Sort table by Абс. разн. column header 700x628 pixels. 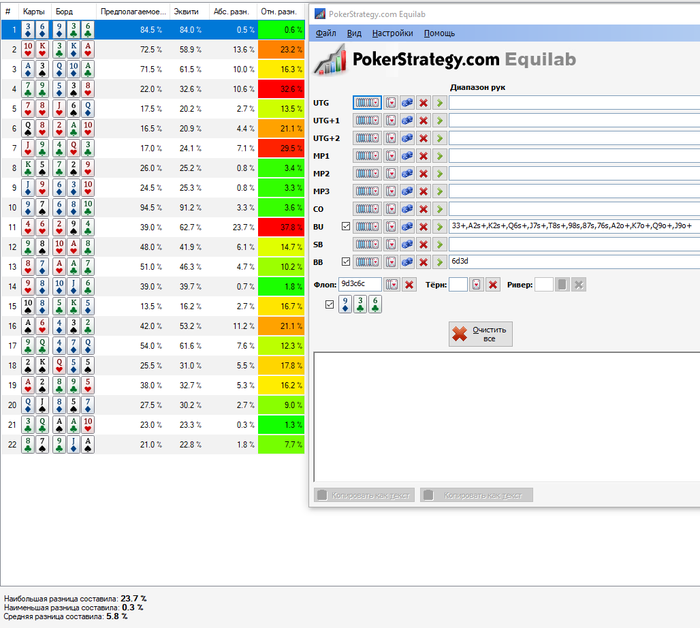tap(233, 12)
